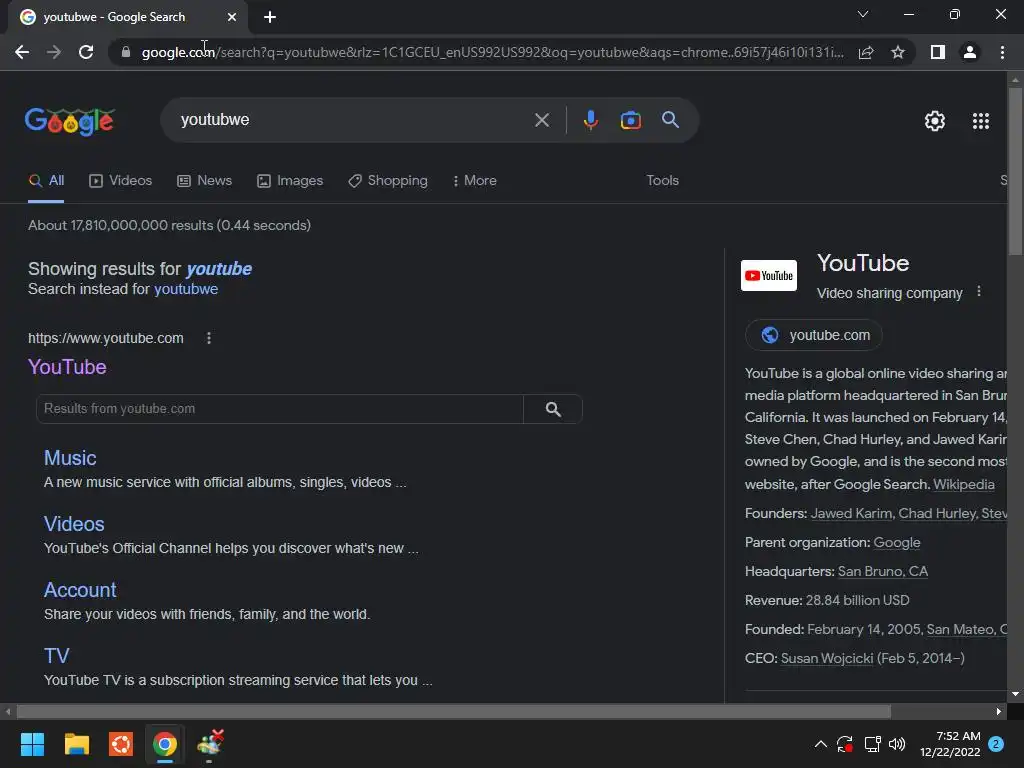Open the search Tools options
The width and height of the screenshot is (1024, 768).
(x=662, y=180)
